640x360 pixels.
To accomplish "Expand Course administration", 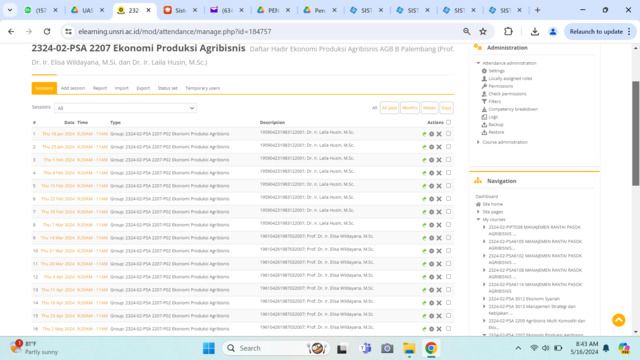I will click(x=478, y=142).
